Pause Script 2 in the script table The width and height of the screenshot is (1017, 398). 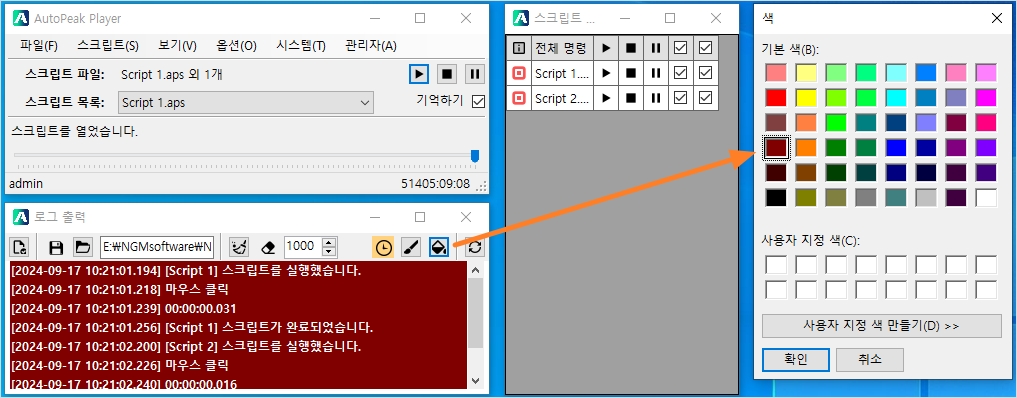[x=656, y=99]
